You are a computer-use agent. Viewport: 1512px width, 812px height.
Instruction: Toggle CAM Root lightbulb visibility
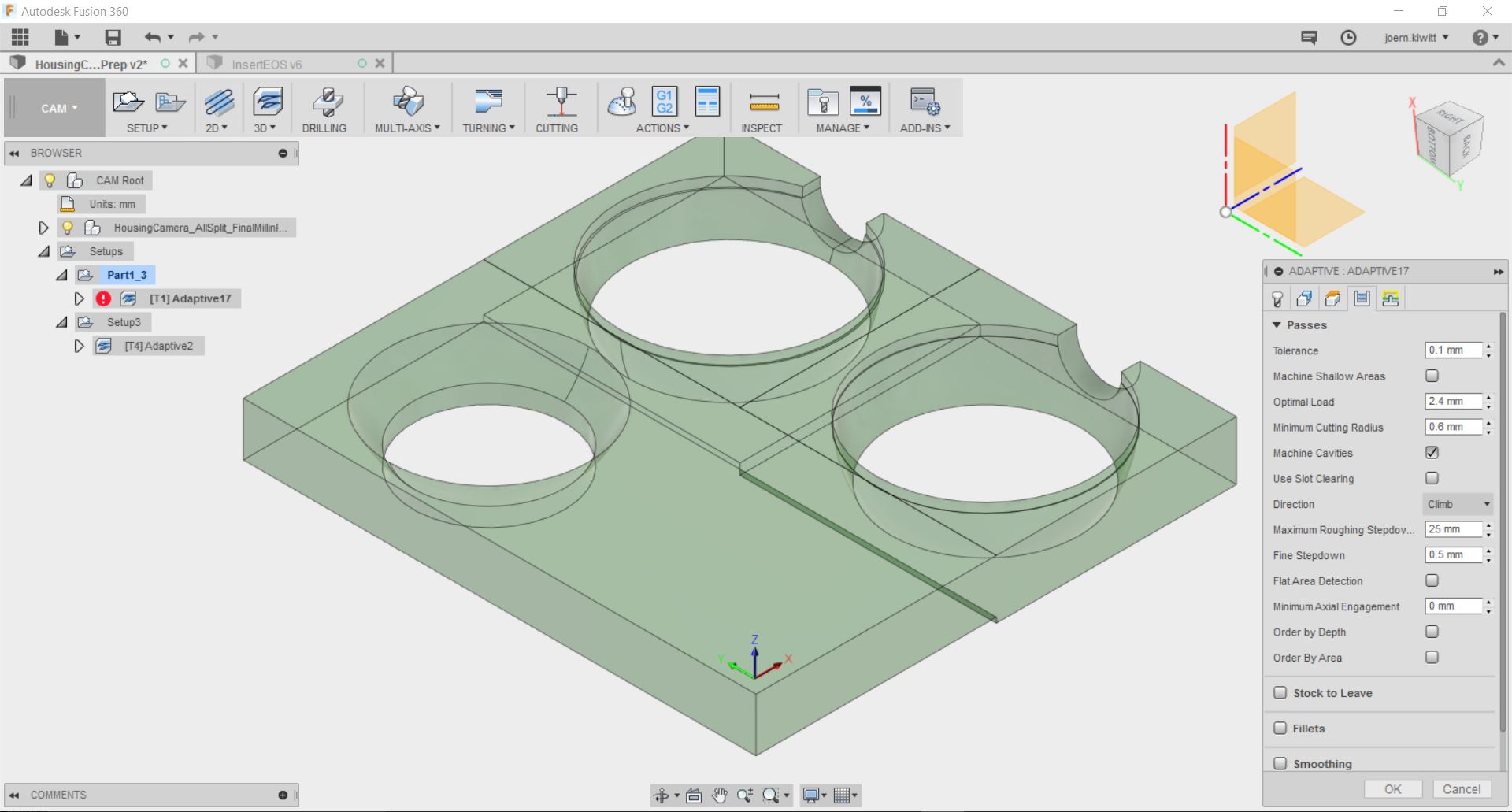click(x=50, y=180)
